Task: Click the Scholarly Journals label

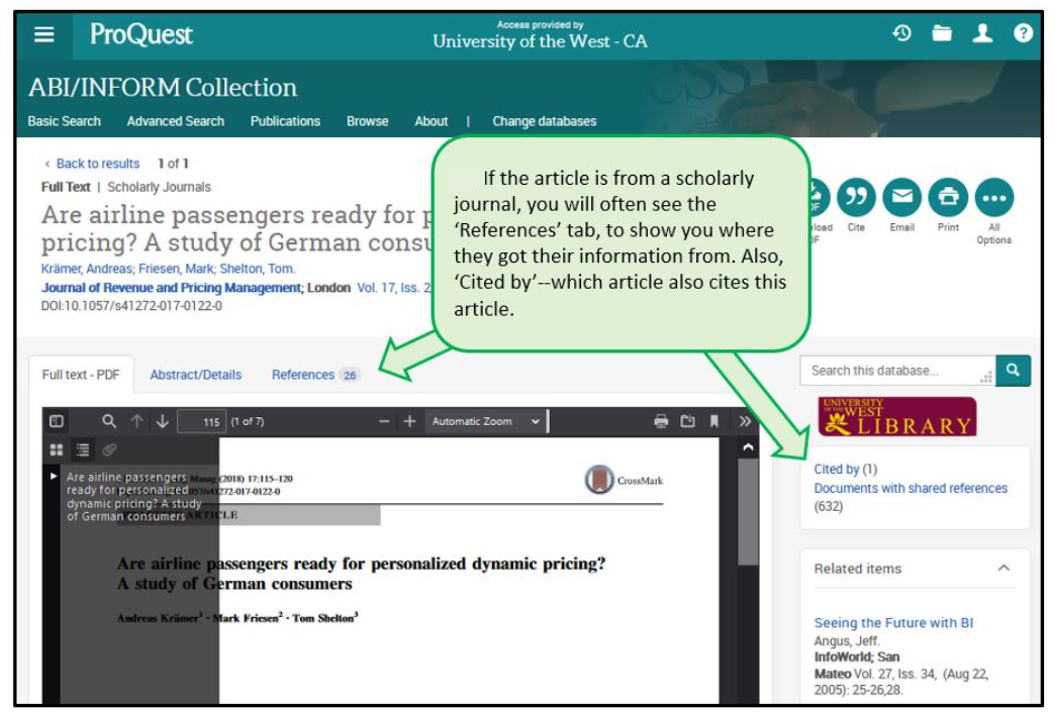Action: (x=159, y=187)
